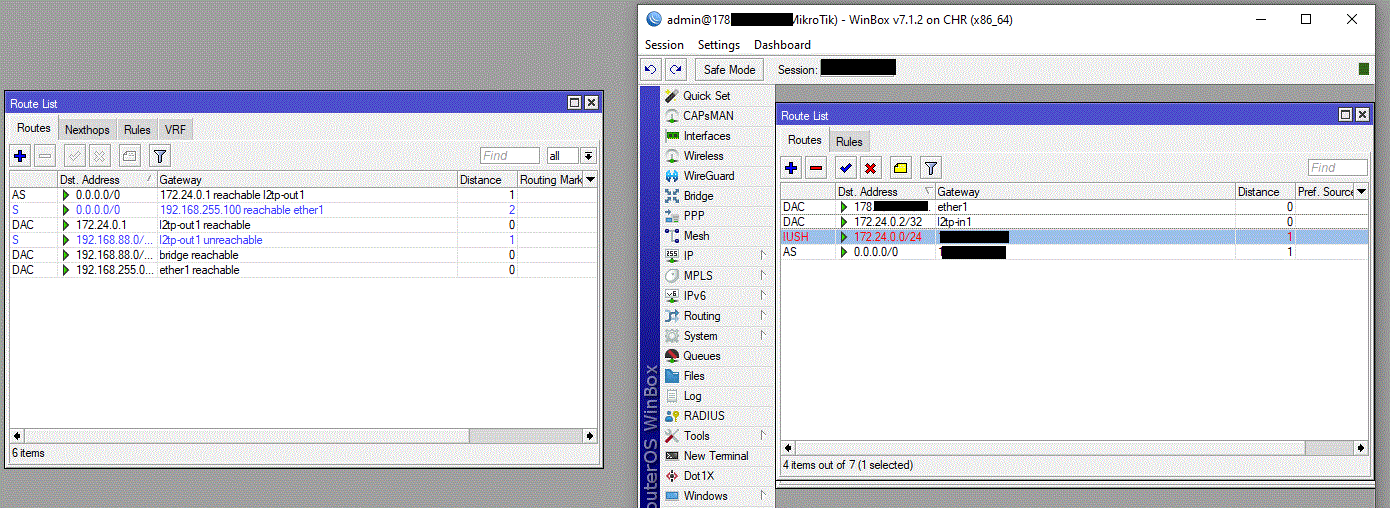Sort by Dst. Address in right Route List
The width and height of the screenshot is (1390, 508).
click(x=885, y=192)
